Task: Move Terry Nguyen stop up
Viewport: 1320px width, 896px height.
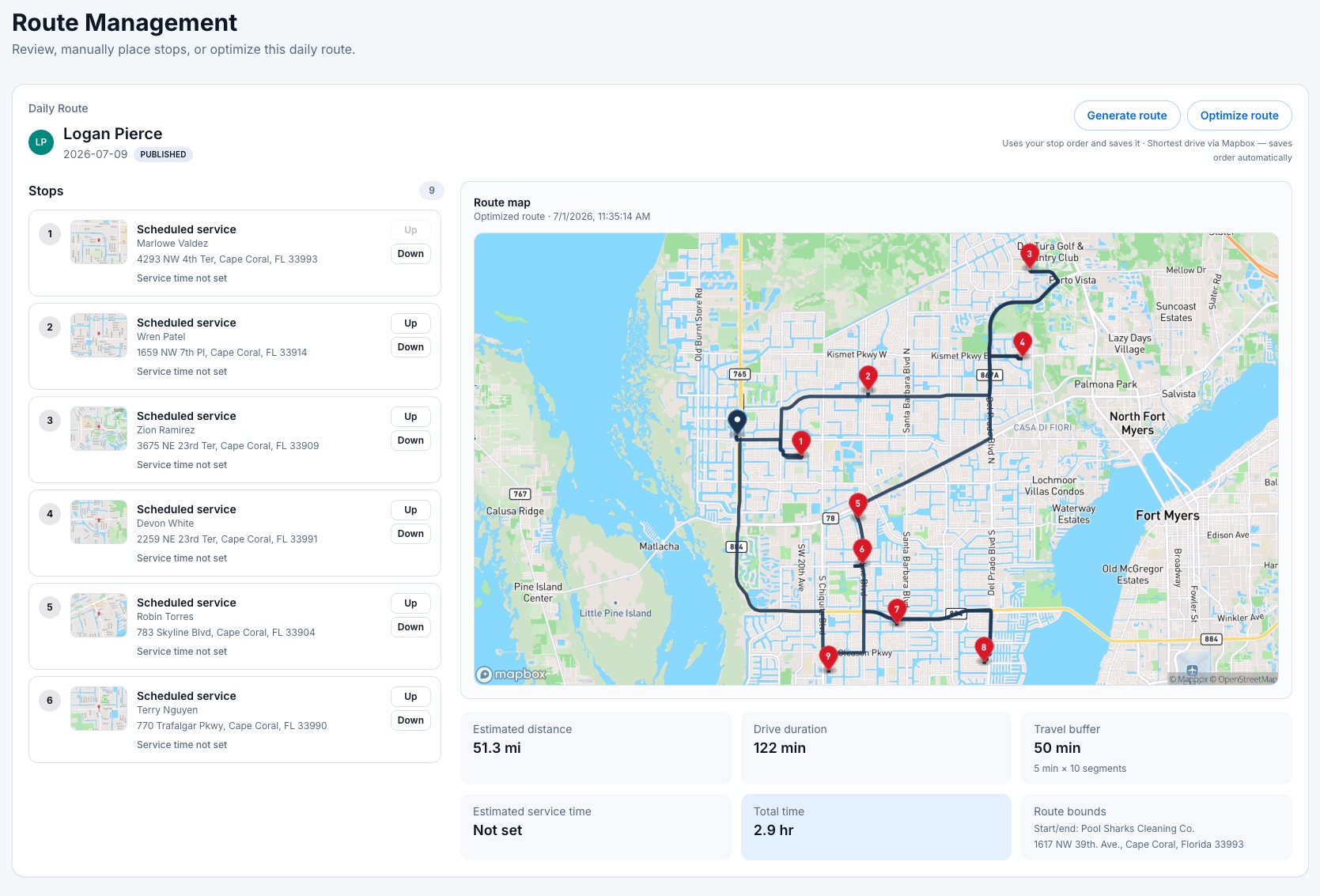Action: [410, 697]
